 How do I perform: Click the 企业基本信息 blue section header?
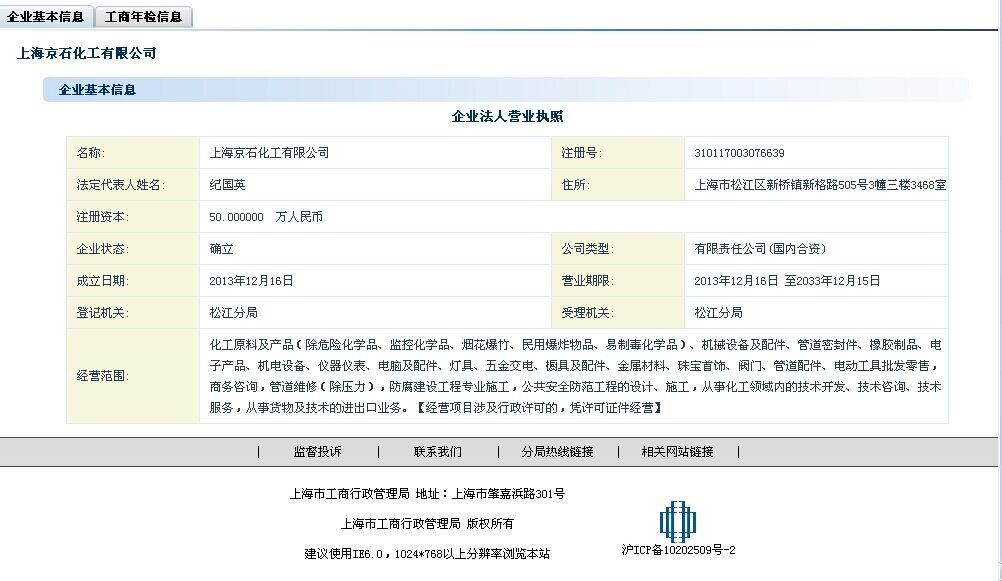coord(97,90)
